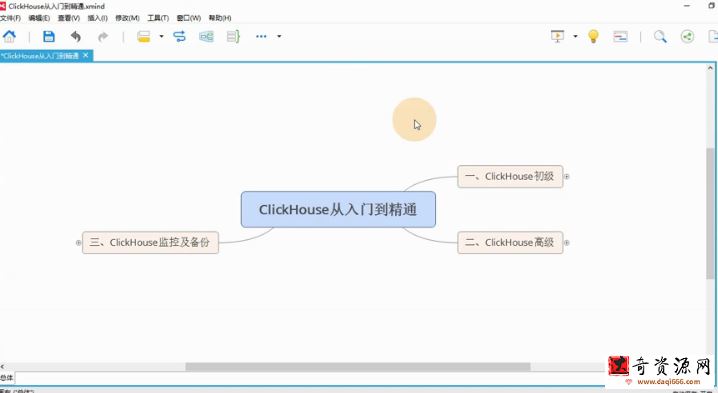Open the 插入(I) menu
Image resolution: width=718 pixels, height=393 pixels.
click(98, 18)
